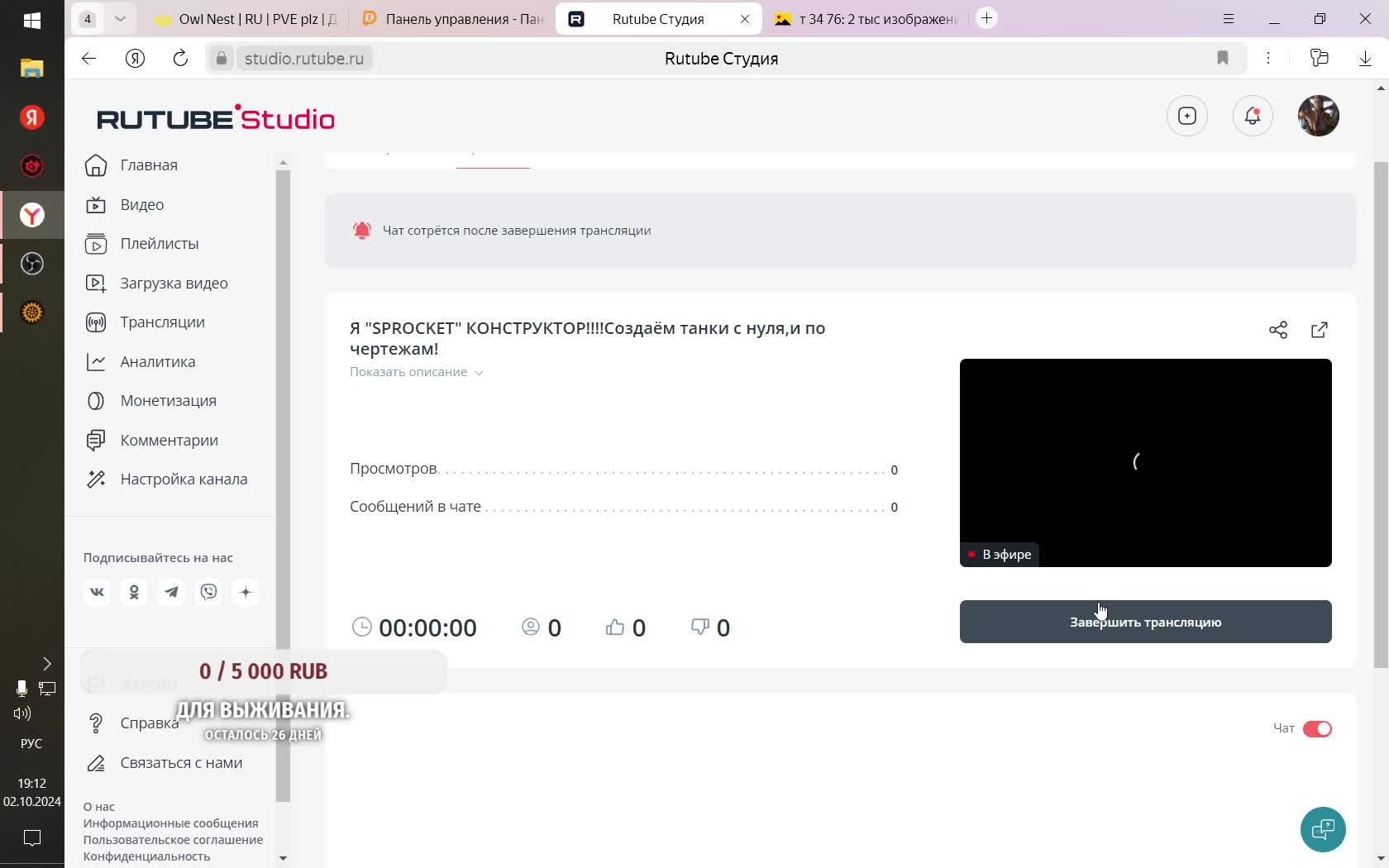1389x868 pixels.
Task: Switch to т 34 76 images tab
Action: [x=866, y=19]
